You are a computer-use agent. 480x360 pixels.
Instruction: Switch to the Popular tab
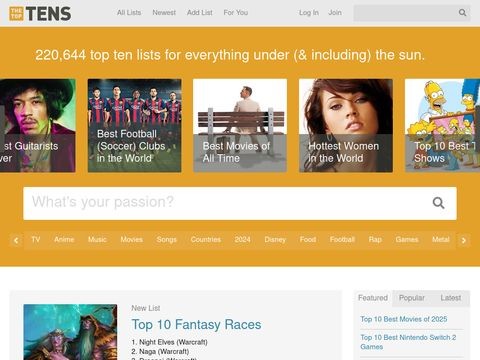point(412,298)
